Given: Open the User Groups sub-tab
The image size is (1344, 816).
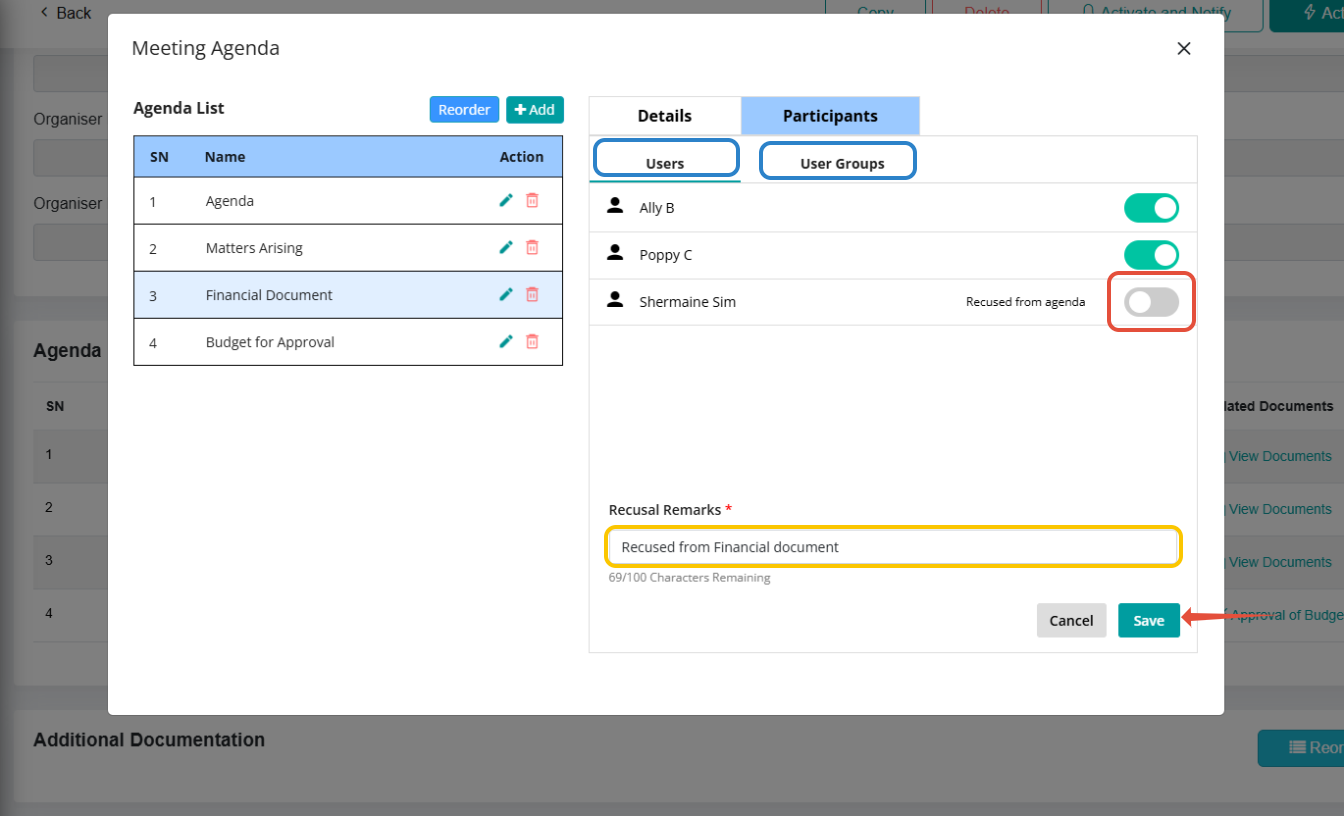Looking at the screenshot, I should pyautogui.click(x=842, y=163).
